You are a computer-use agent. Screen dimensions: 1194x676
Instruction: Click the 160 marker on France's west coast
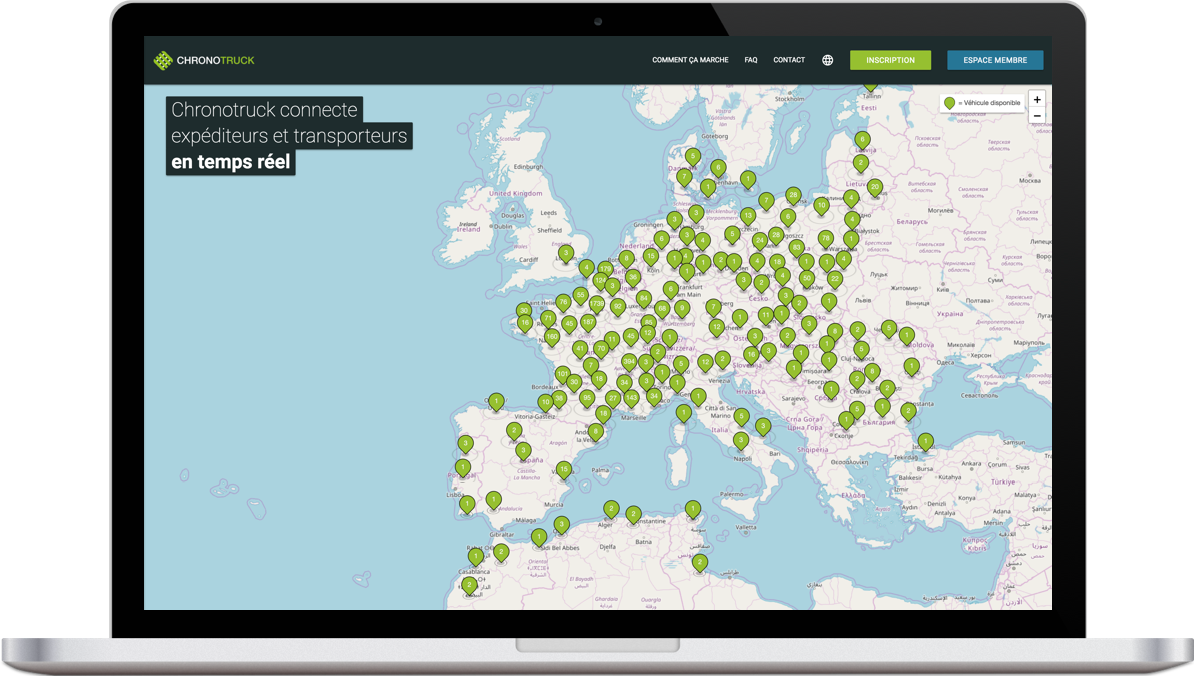pyautogui.click(x=551, y=337)
